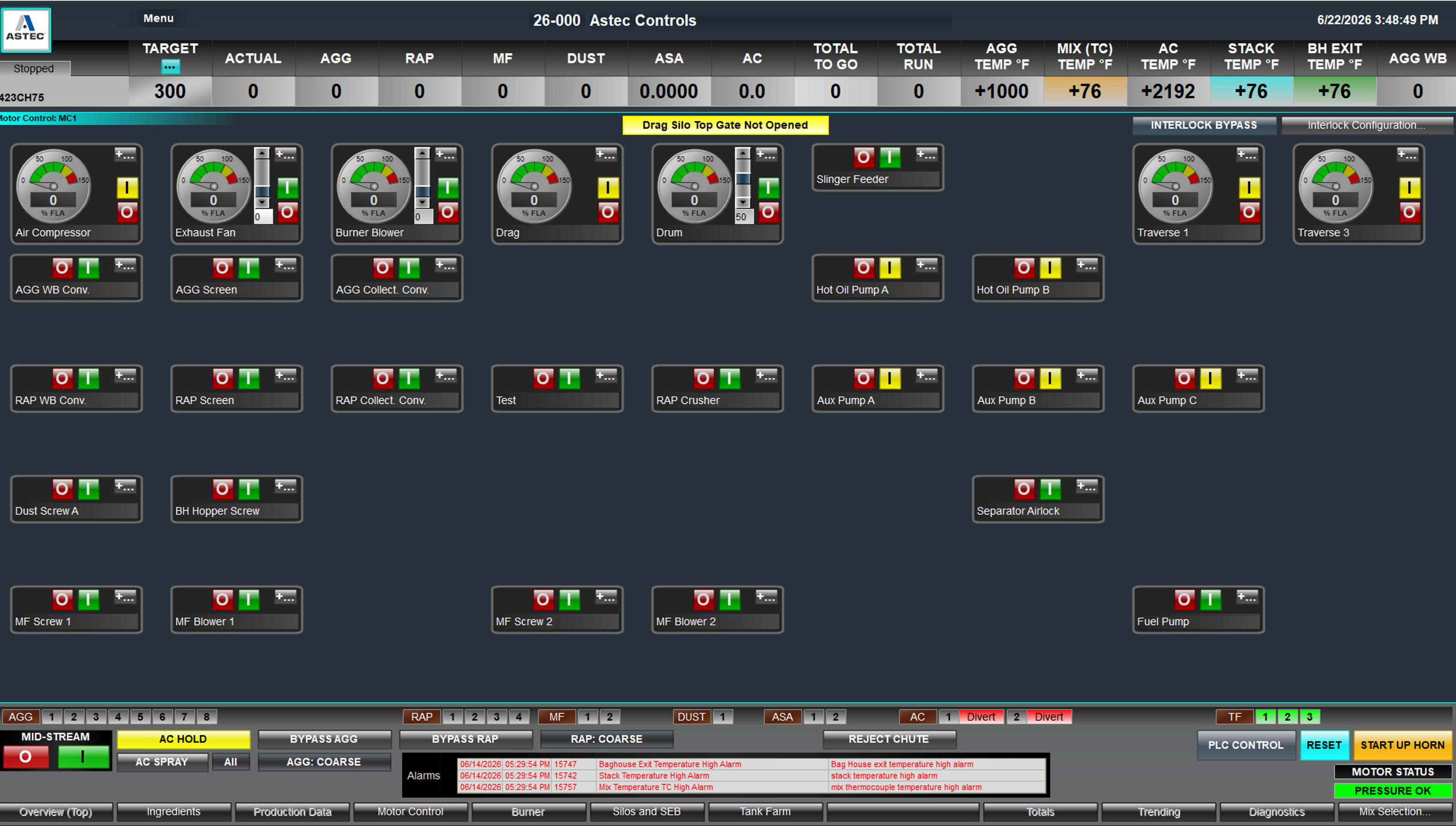The height and width of the screenshot is (826, 1456).
Task: Stop the Air Compressor motor
Action: [127, 212]
